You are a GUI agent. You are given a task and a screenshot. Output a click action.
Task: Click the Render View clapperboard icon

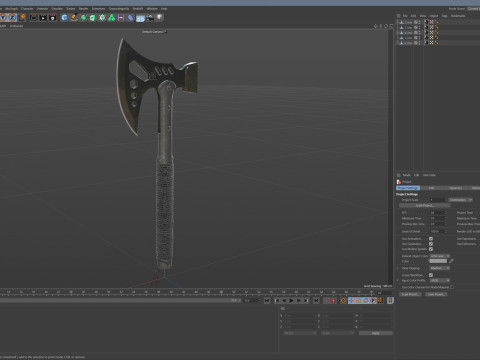(x=34, y=17)
